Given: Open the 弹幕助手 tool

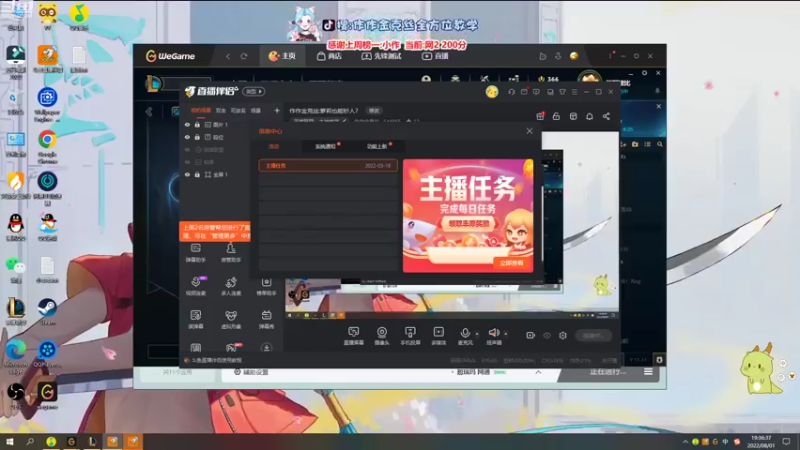Looking at the screenshot, I should 195,252.
